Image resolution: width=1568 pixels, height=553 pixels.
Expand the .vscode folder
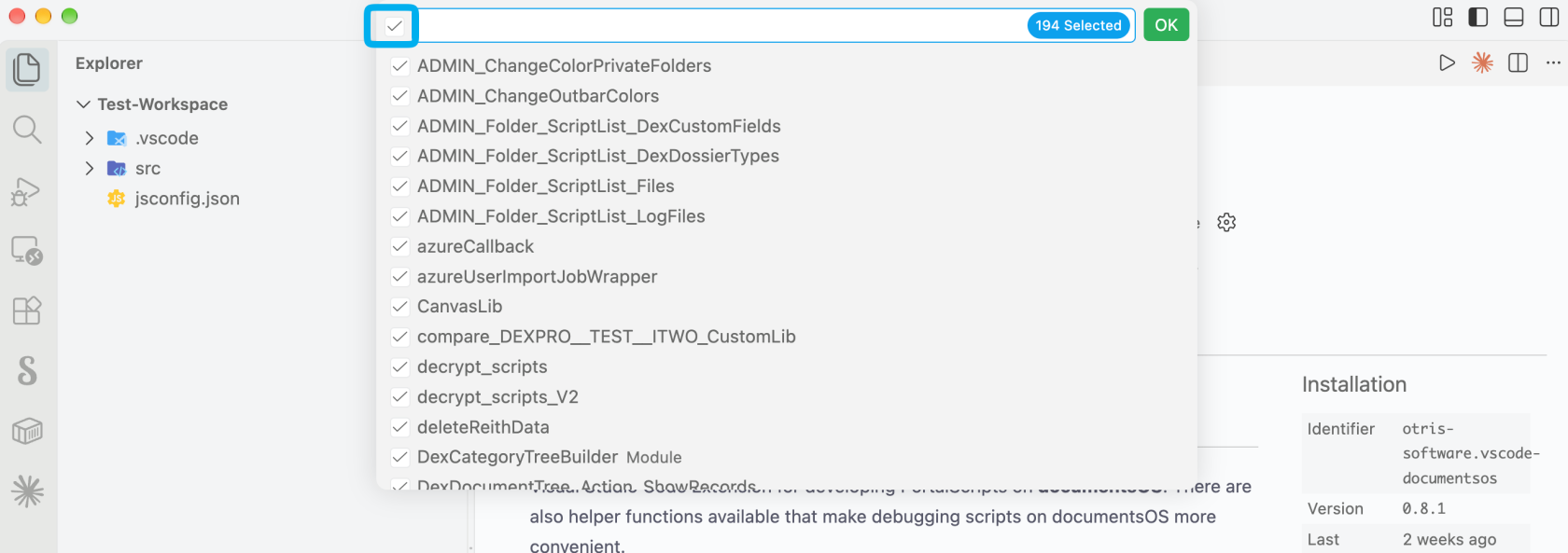[90, 138]
